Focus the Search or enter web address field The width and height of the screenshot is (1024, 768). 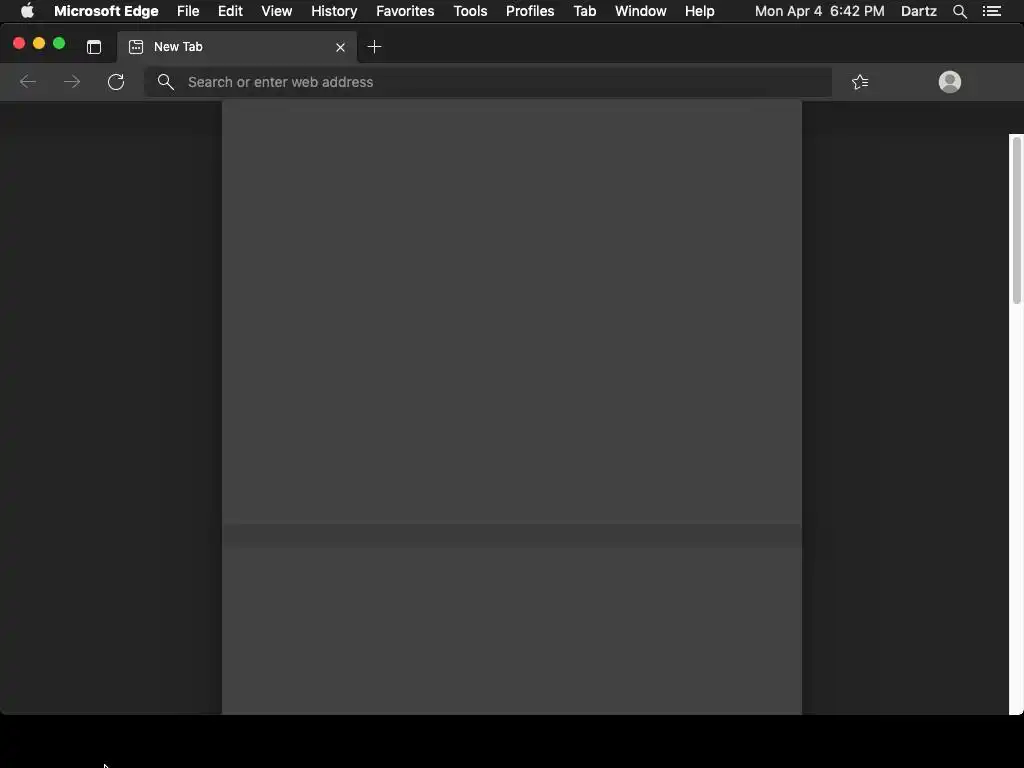pyautogui.click(x=488, y=82)
